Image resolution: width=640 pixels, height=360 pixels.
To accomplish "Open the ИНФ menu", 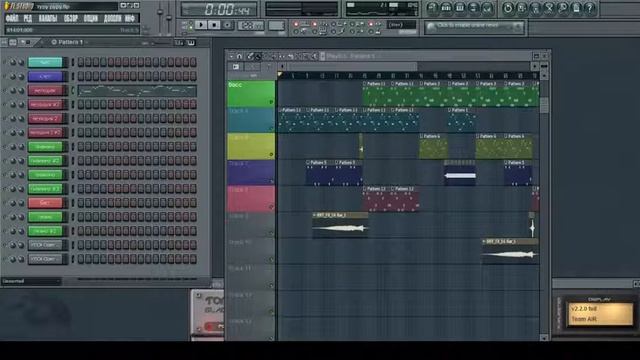I will coord(130,18).
